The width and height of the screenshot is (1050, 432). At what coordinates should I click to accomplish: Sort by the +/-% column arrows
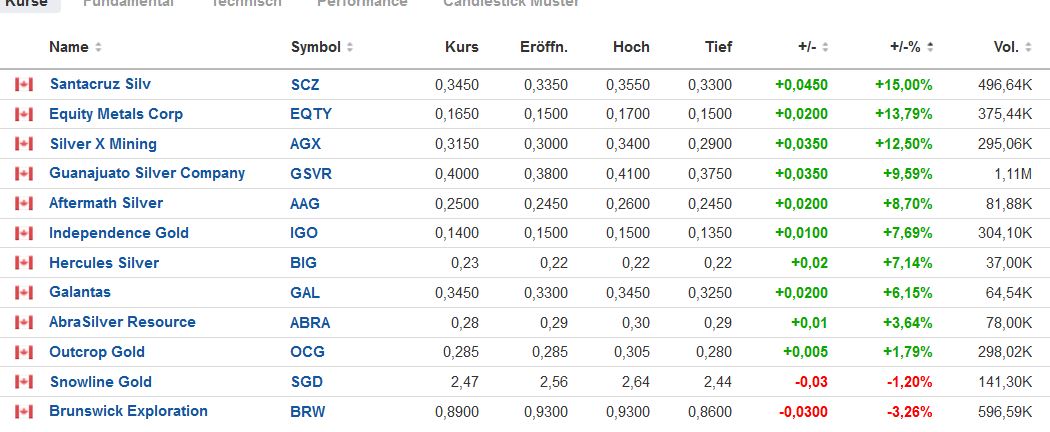click(x=931, y=47)
